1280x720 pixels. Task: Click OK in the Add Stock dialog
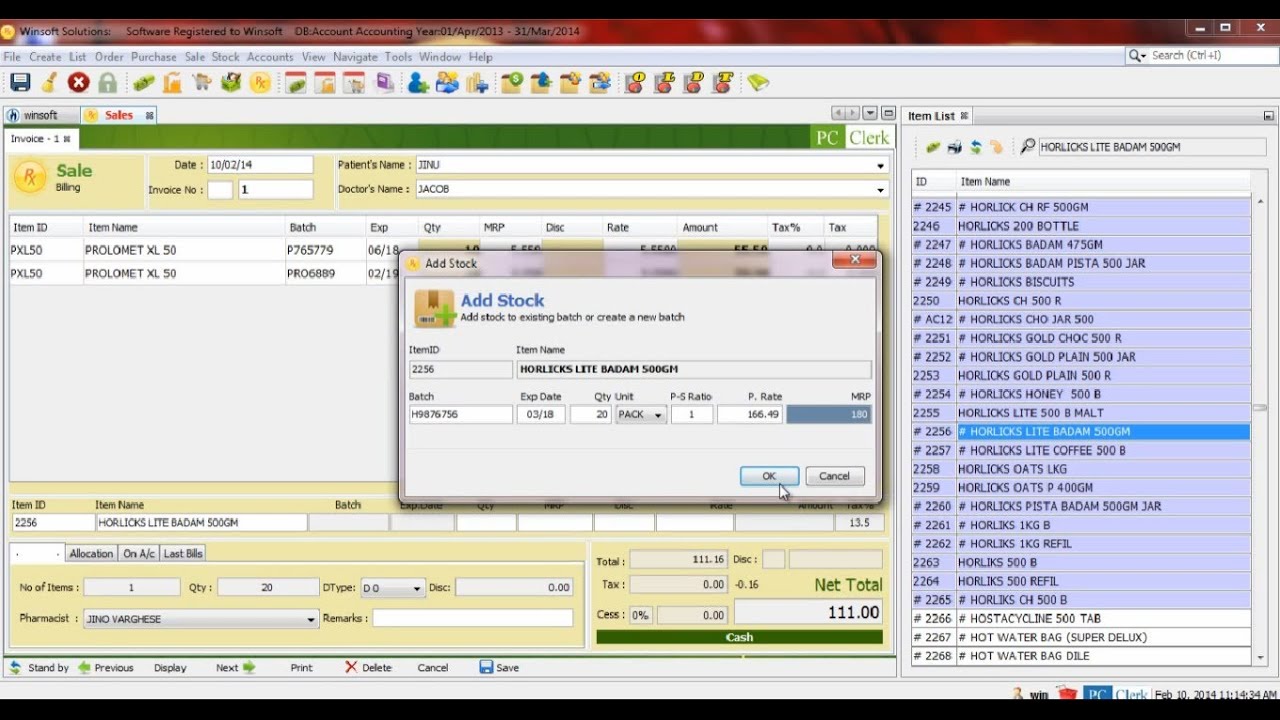(x=769, y=476)
